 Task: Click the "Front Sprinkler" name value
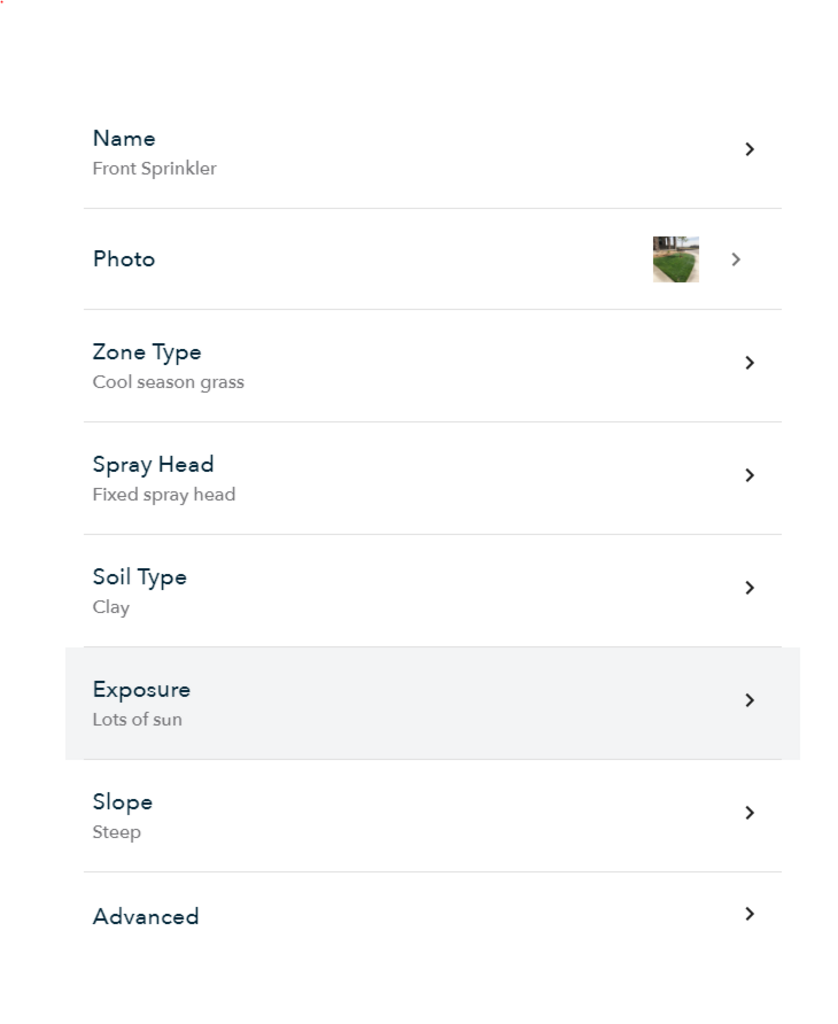(154, 169)
